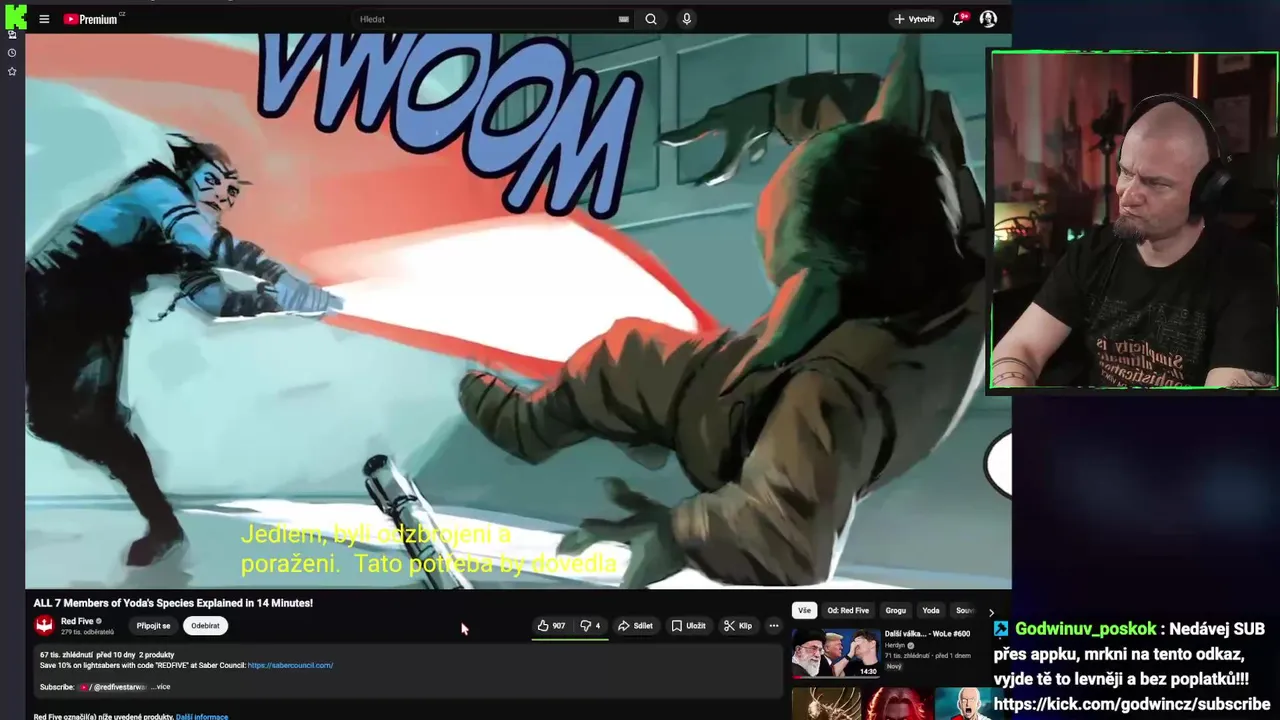Open the Red Five channel name link
1280x720 pixels.
[77, 621]
